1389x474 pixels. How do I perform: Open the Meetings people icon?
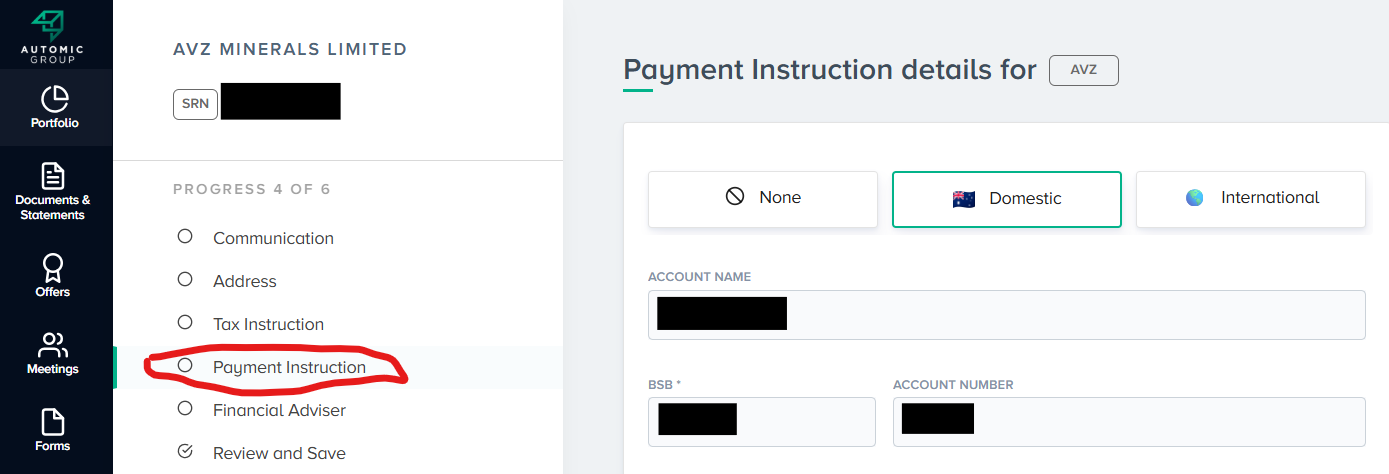[52, 345]
